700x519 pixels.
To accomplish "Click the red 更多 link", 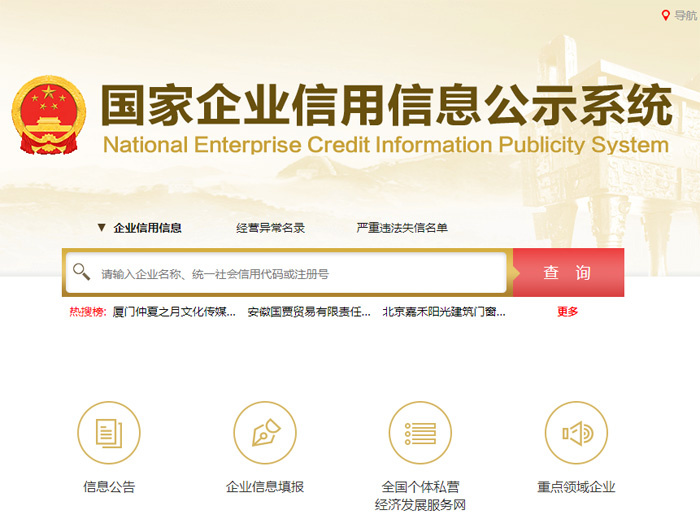I will [567, 311].
